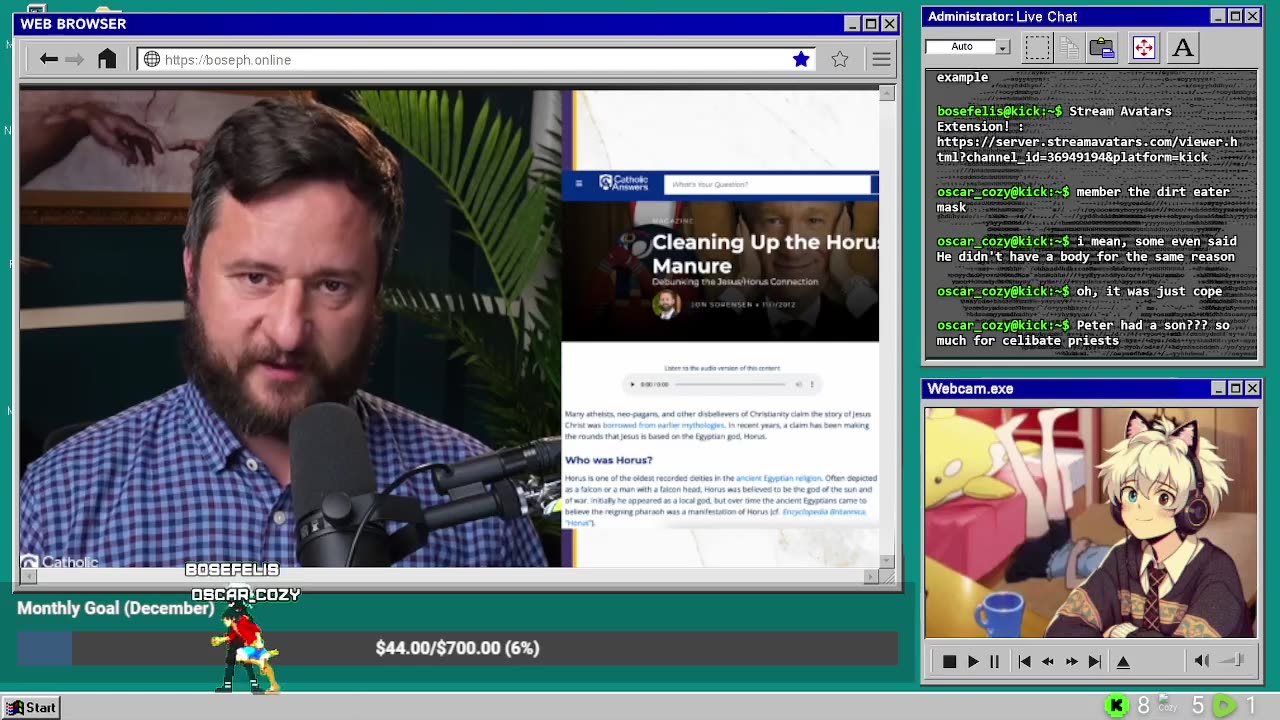Minimize the Live Chat window
Image resolution: width=1280 pixels, height=720 pixels.
[1218, 16]
